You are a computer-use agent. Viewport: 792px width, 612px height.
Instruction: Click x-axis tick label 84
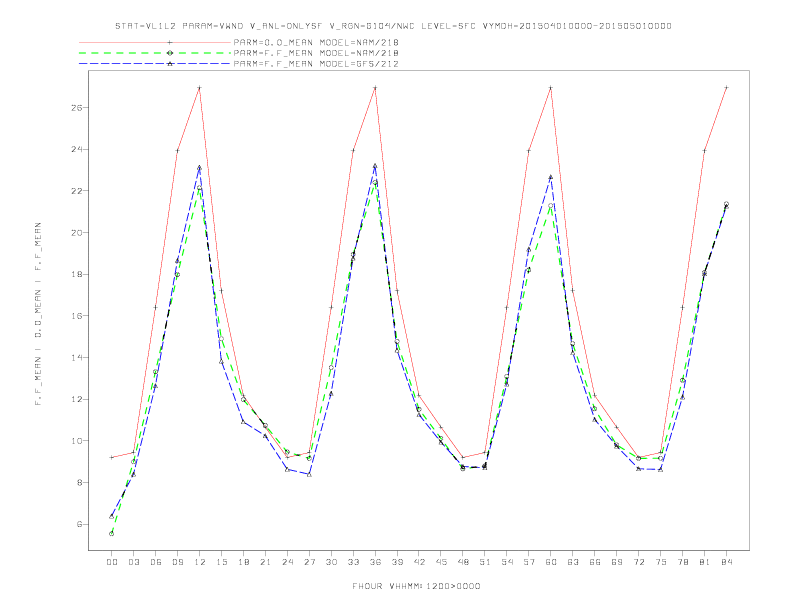pyautogui.click(x=726, y=562)
